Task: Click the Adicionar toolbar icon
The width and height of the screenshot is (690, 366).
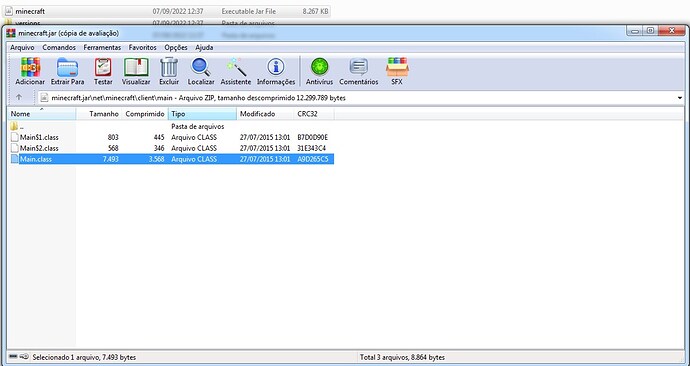Action: click(x=30, y=71)
